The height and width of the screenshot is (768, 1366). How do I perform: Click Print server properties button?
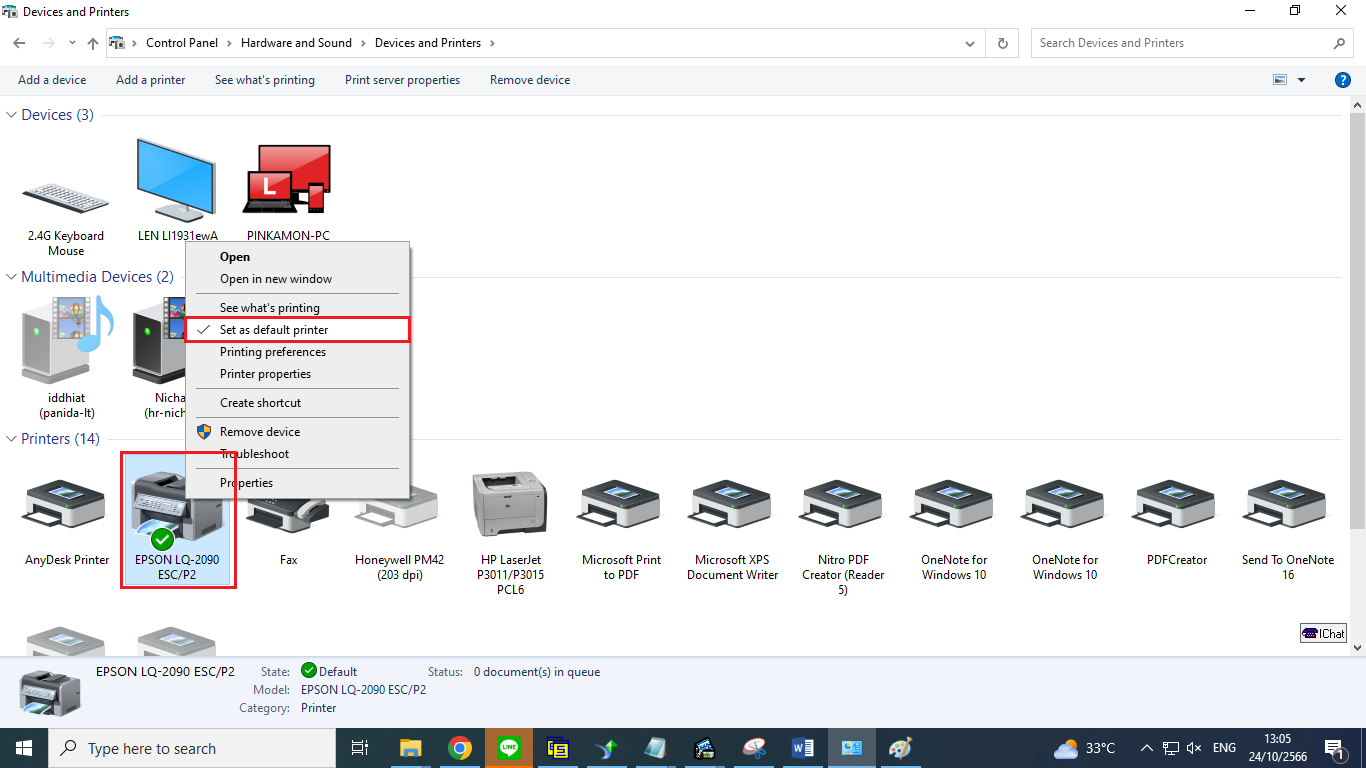click(x=402, y=80)
